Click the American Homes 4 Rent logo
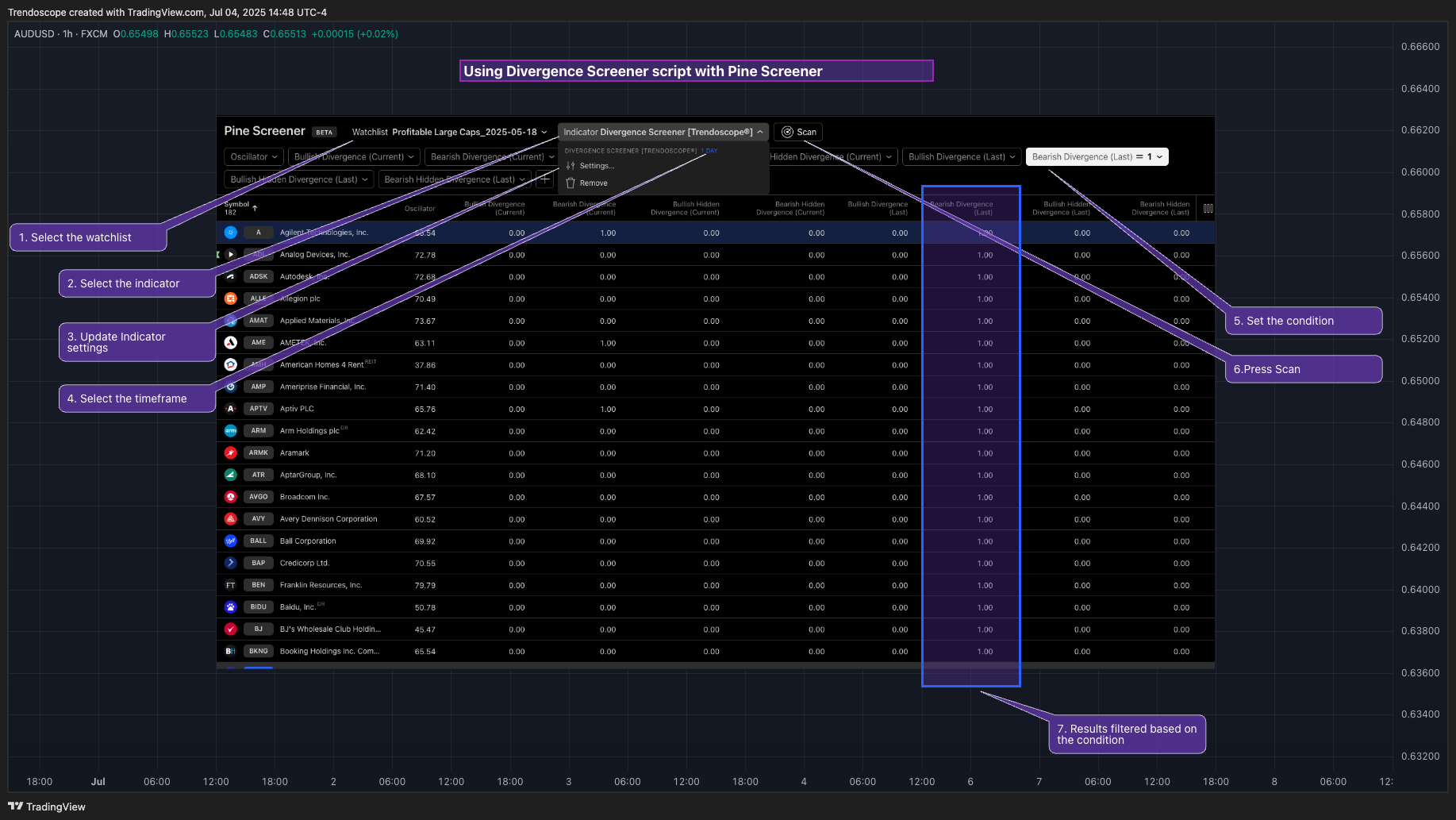 coord(230,364)
